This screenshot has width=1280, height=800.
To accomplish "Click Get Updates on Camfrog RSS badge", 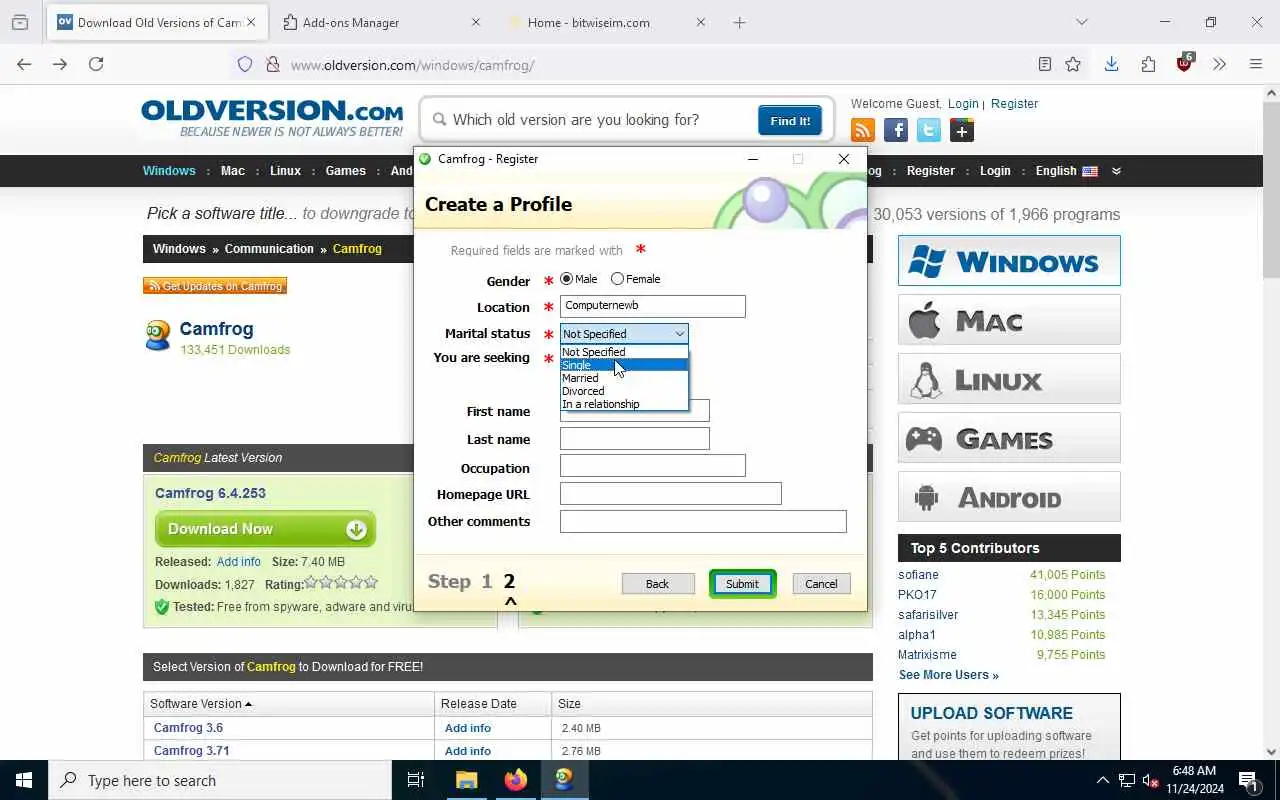I will [215, 286].
